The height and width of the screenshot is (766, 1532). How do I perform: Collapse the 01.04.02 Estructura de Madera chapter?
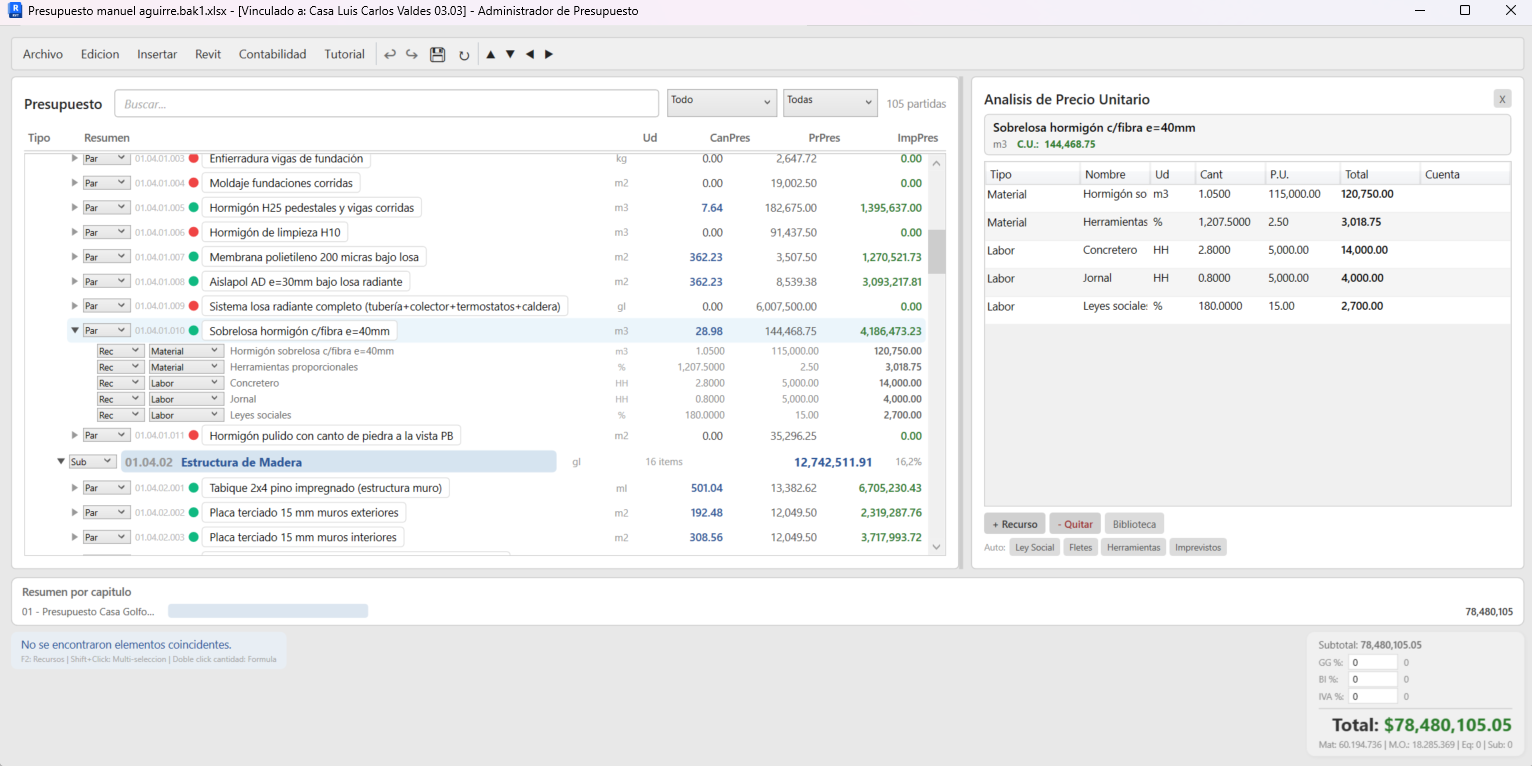pyautogui.click(x=61, y=462)
